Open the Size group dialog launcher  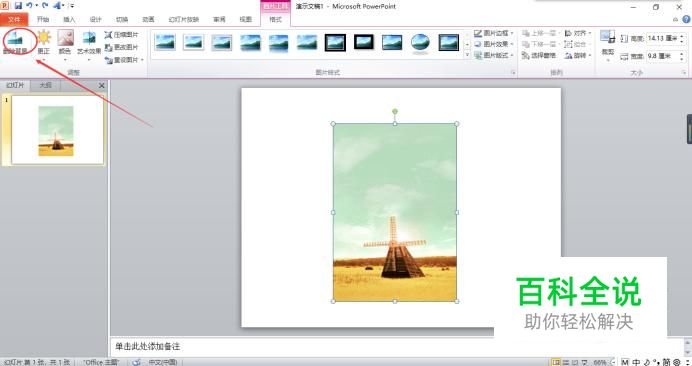(x=684, y=72)
